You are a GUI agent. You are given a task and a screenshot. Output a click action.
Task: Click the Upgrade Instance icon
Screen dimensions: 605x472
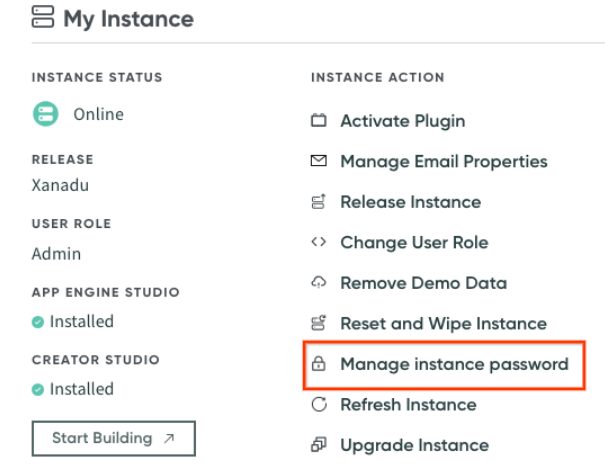tap(319, 445)
